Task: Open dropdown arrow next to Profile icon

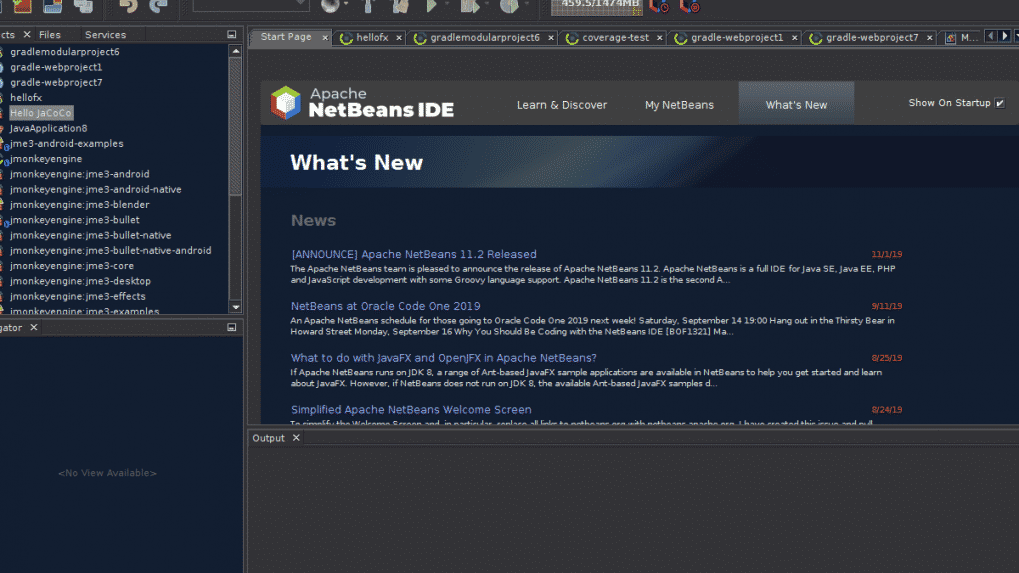Action: (526, 4)
